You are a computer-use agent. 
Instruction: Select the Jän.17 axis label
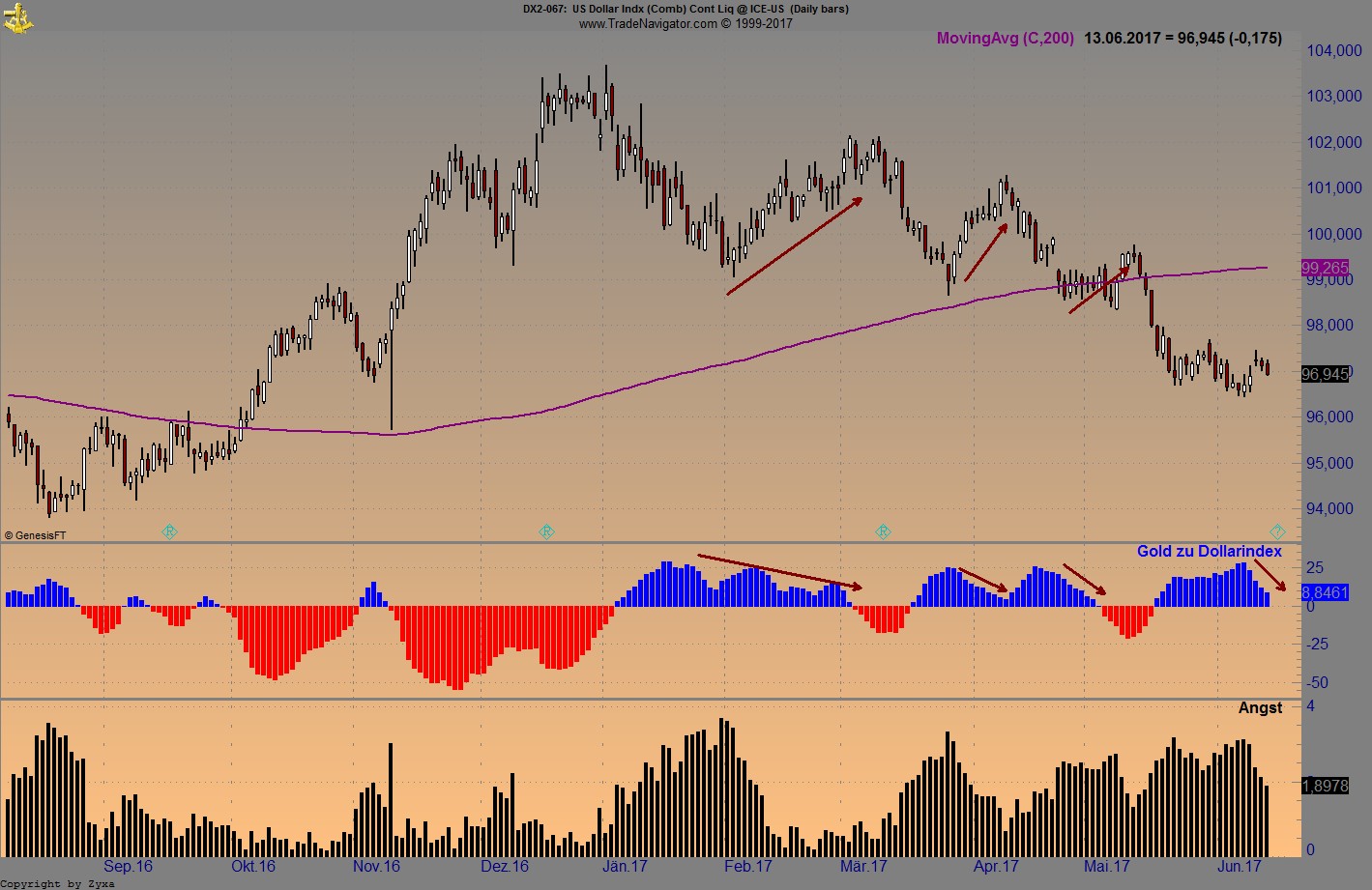coord(626,867)
